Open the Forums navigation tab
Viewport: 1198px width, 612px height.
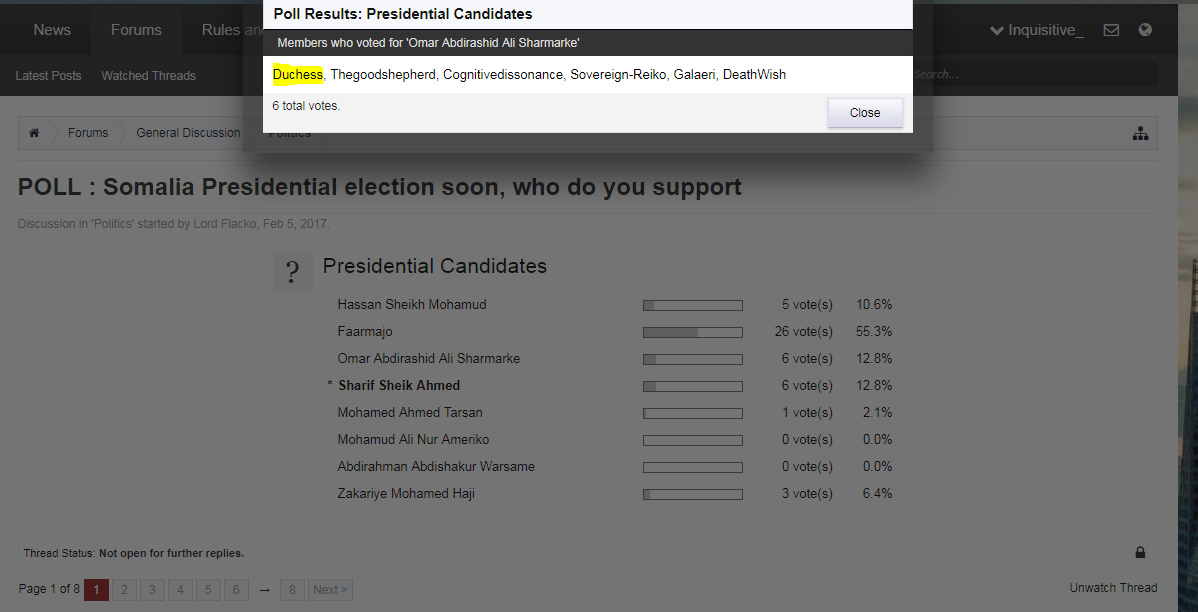136,30
